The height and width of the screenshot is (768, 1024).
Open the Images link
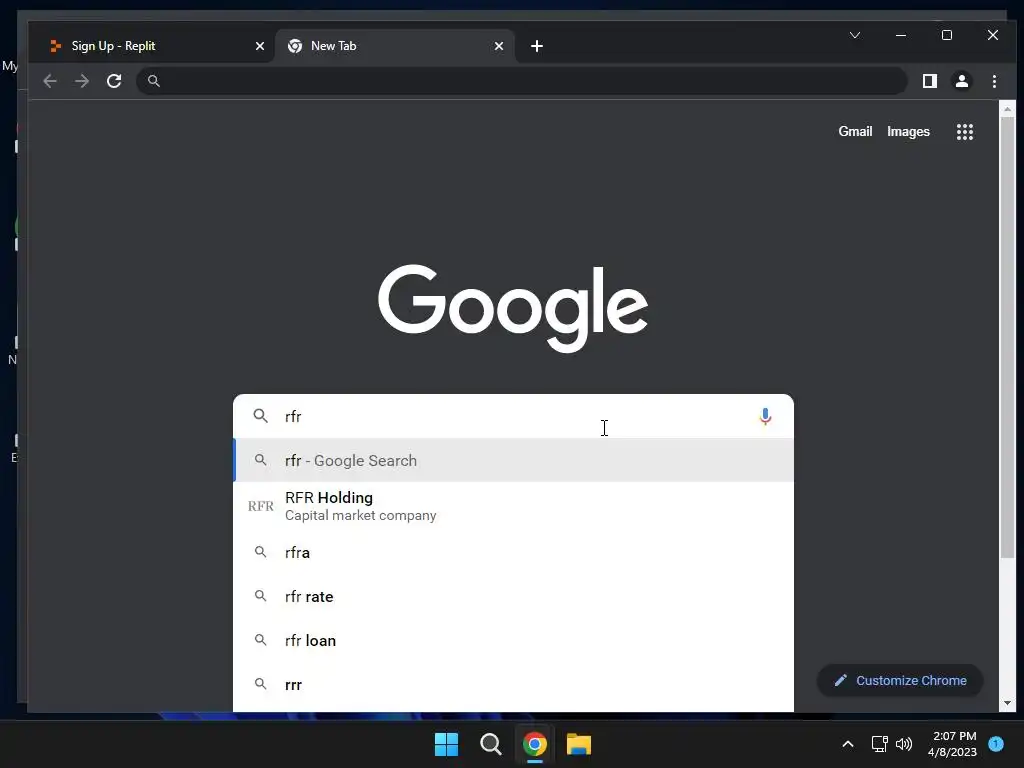click(908, 131)
